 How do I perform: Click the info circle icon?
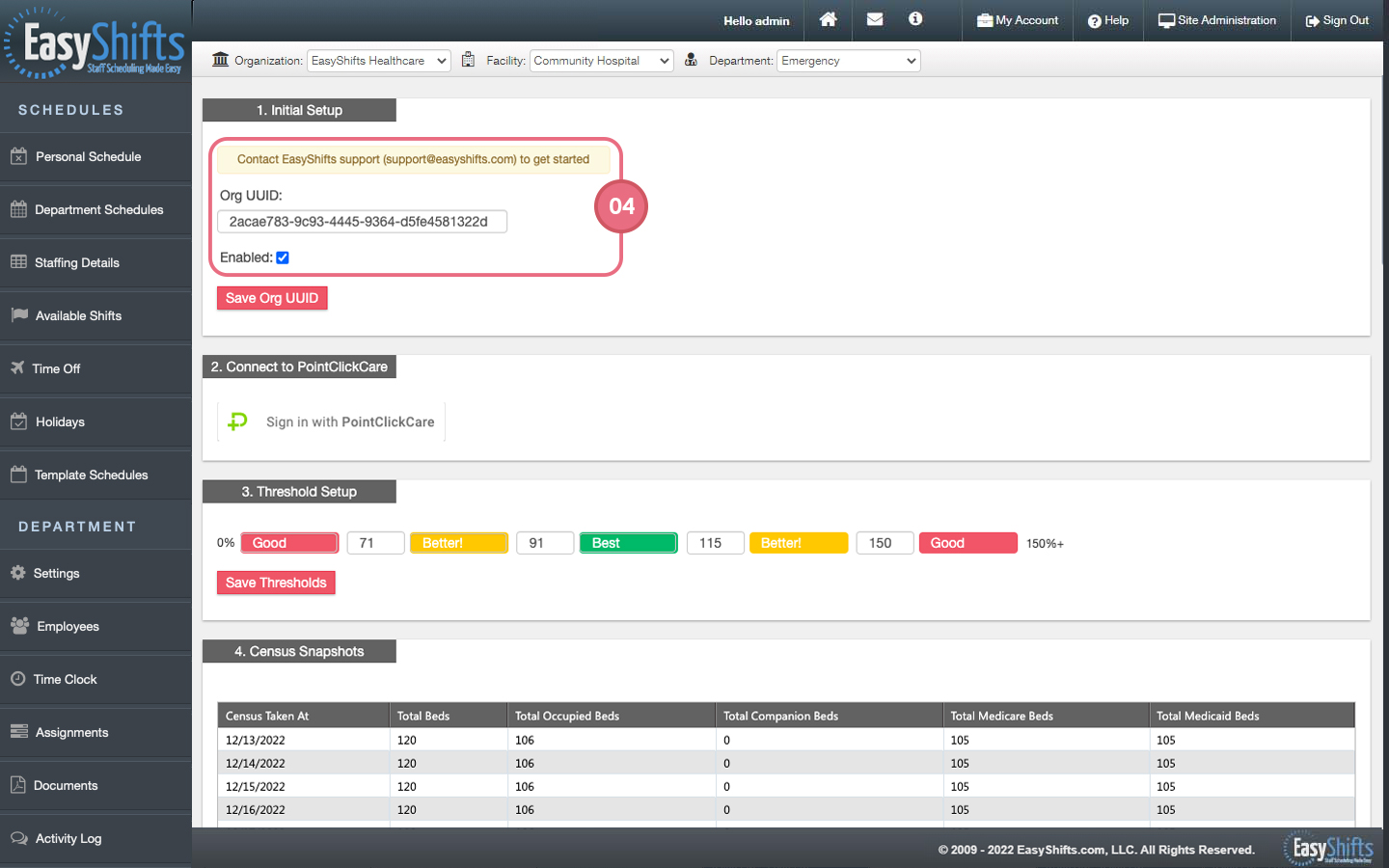[x=915, y=19]
